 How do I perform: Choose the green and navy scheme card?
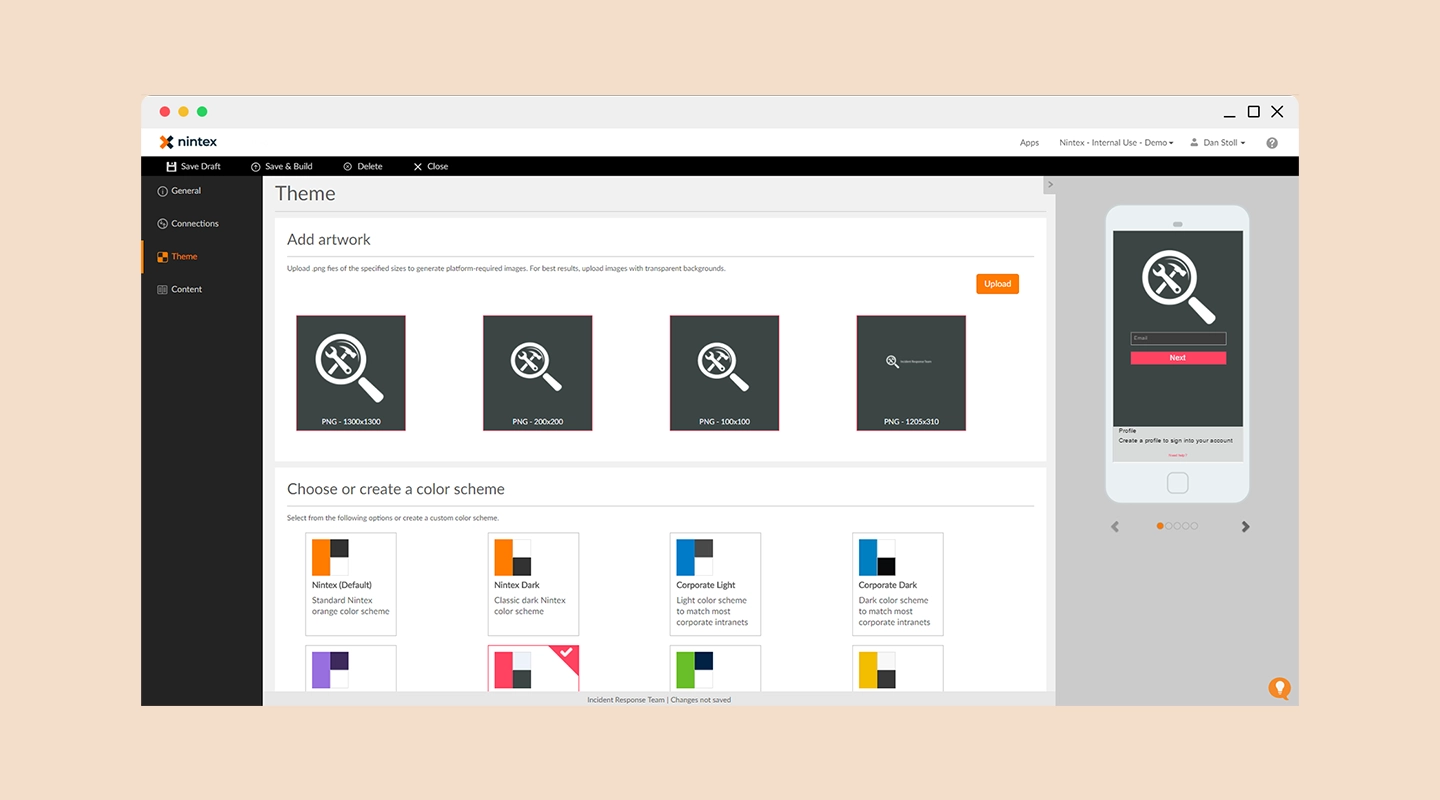tap(715, 668)
